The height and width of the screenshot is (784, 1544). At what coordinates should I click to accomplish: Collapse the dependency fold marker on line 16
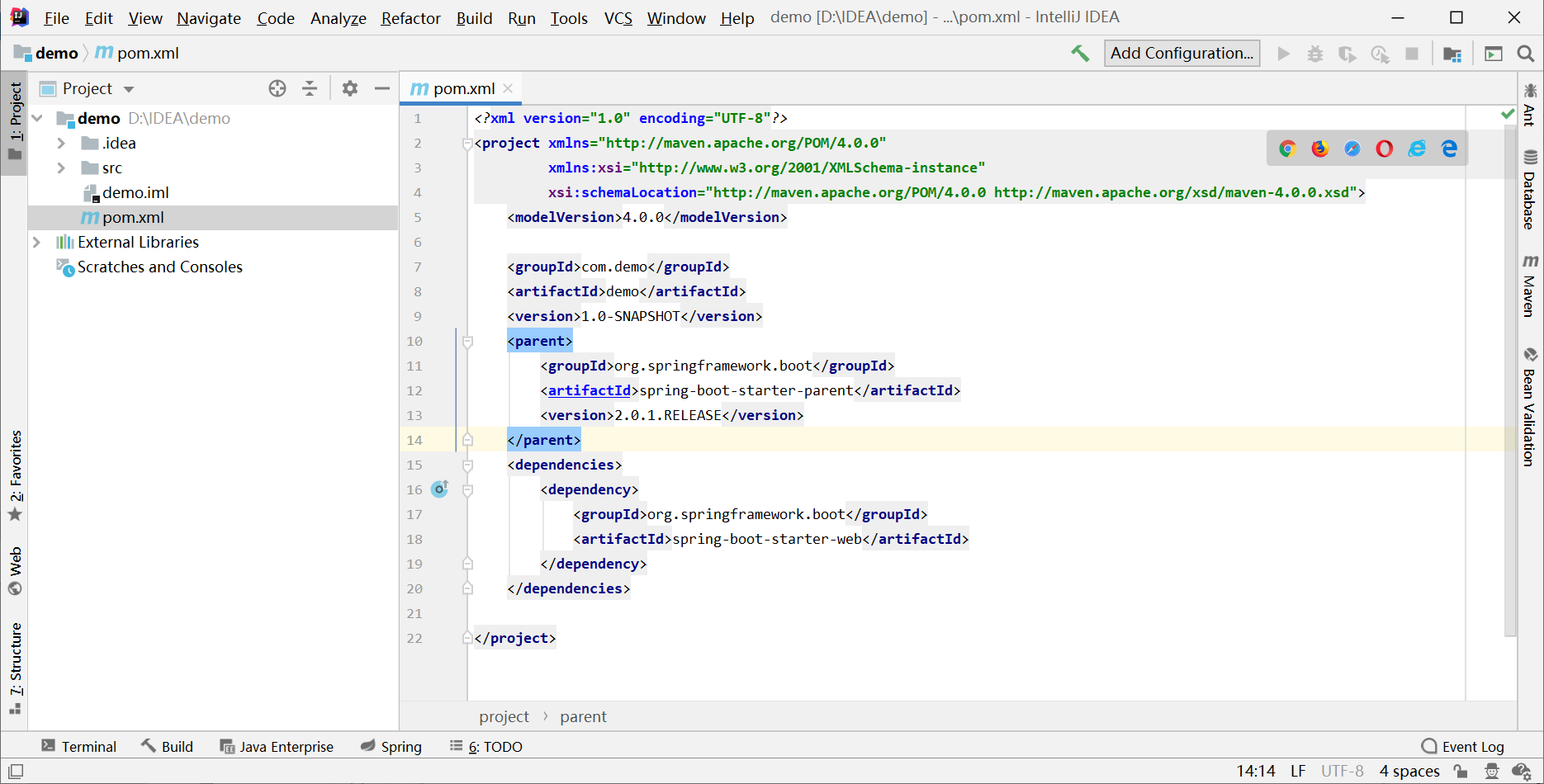(467, 489)
